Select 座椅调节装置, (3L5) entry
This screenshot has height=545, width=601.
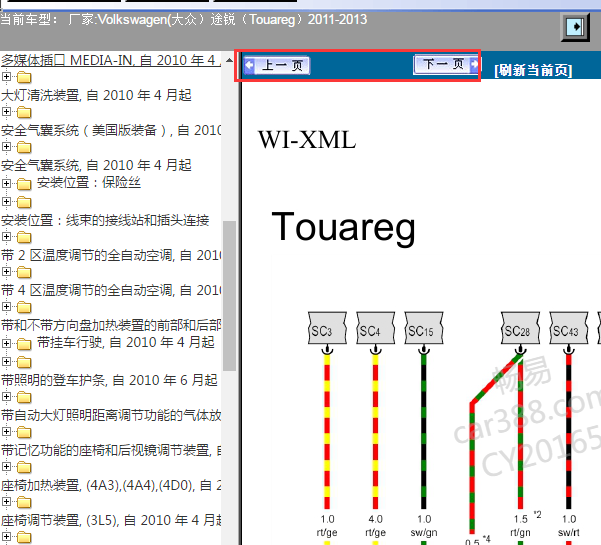click(111, 520)
